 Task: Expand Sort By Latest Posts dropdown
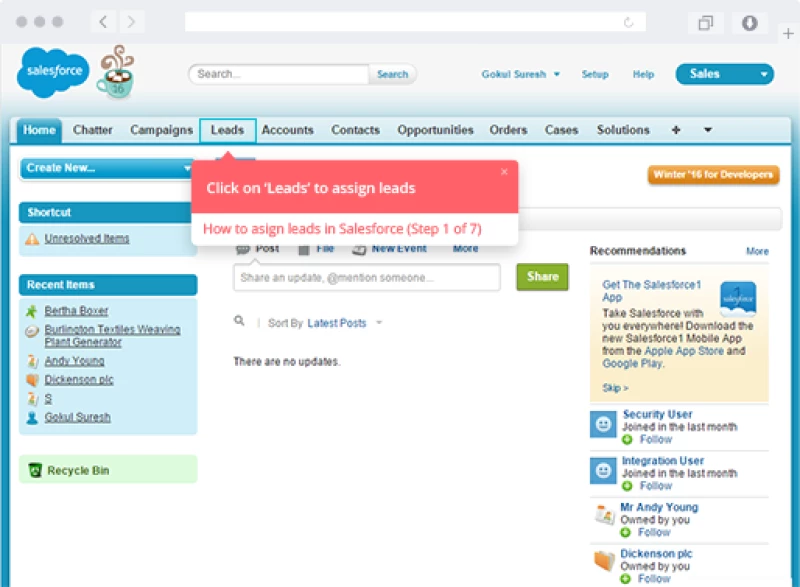point(379,323)
